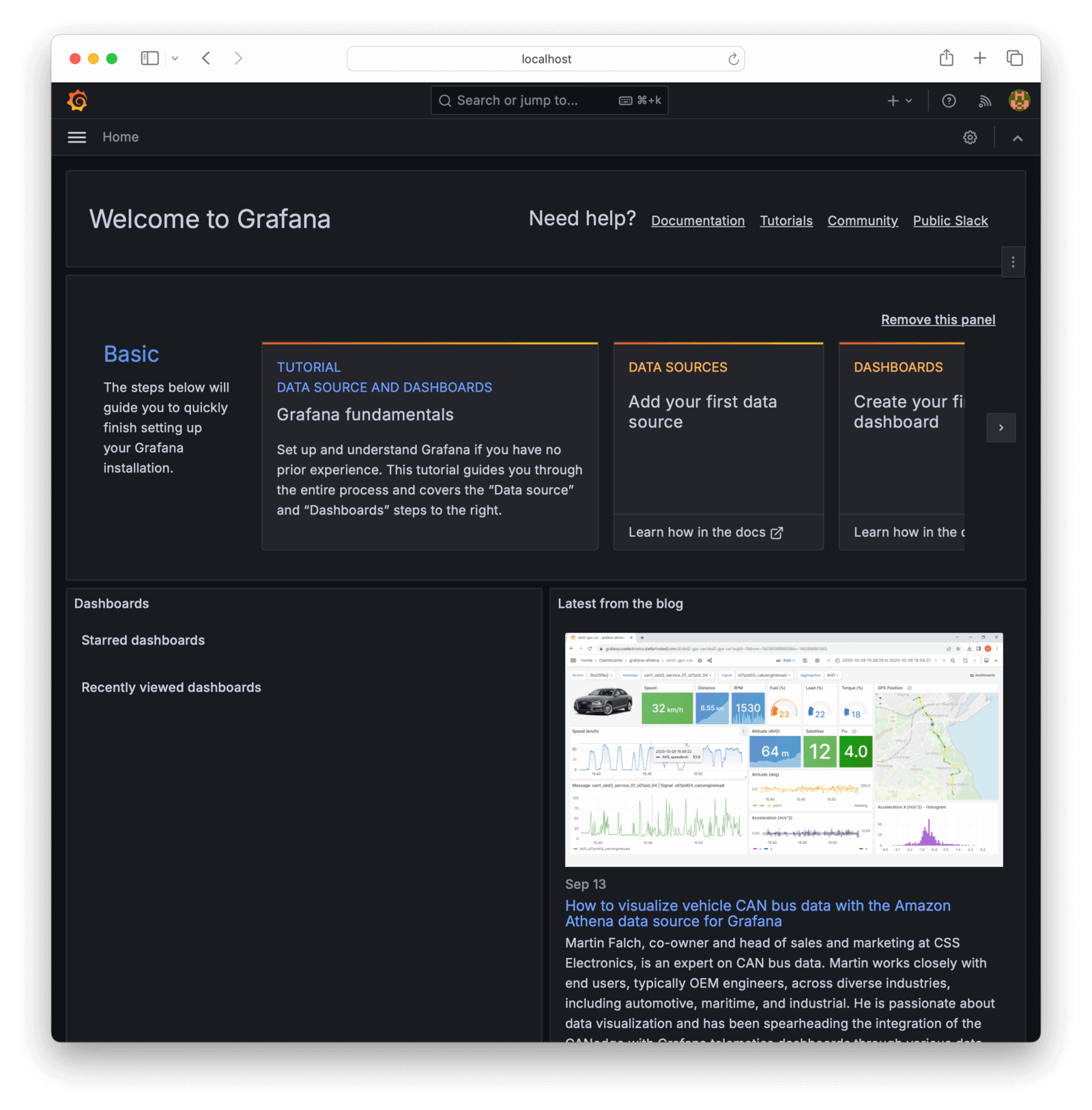The height and width of the screenshot is (1110, 1092).
Task: Open the Safari tab overview control
Action: [1015, 59]
